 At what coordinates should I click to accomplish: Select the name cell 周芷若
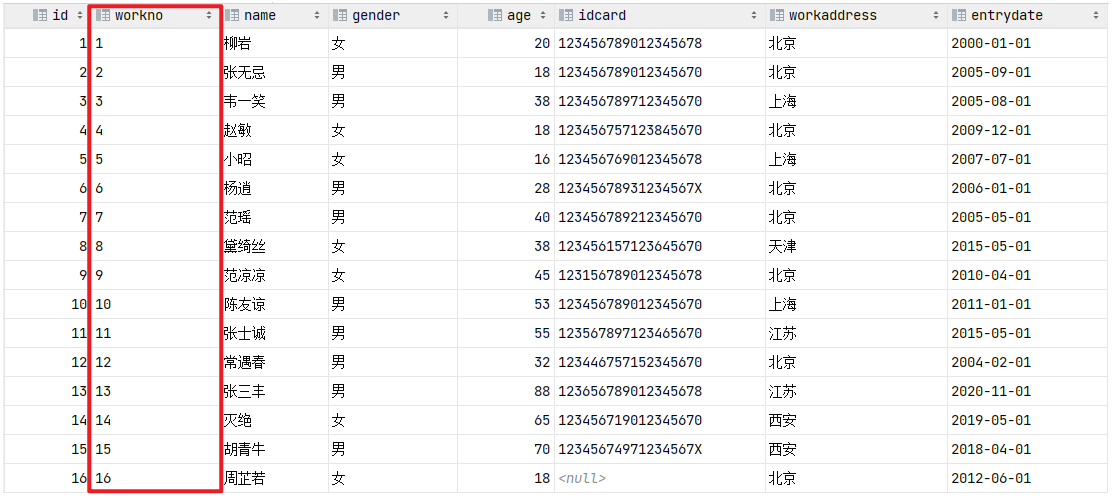(244, 478)
